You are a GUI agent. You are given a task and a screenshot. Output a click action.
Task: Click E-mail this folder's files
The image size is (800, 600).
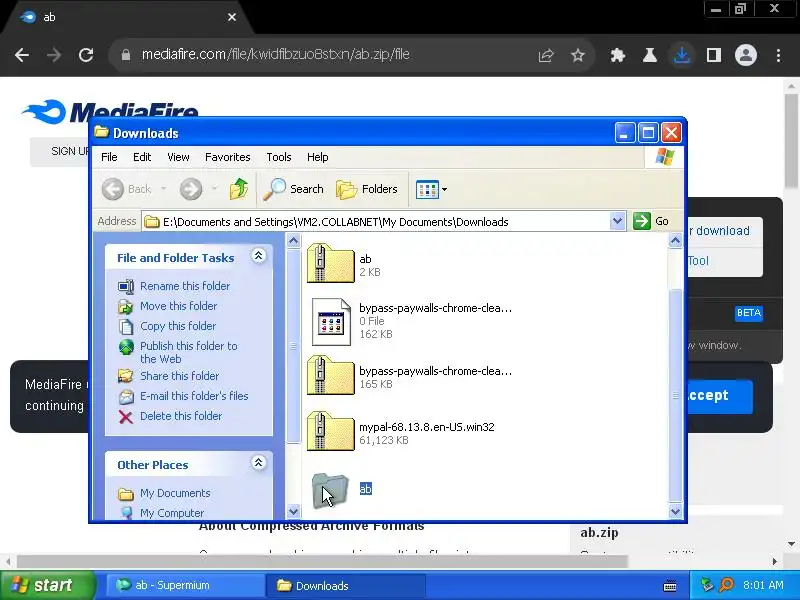(x=194, y=396)
